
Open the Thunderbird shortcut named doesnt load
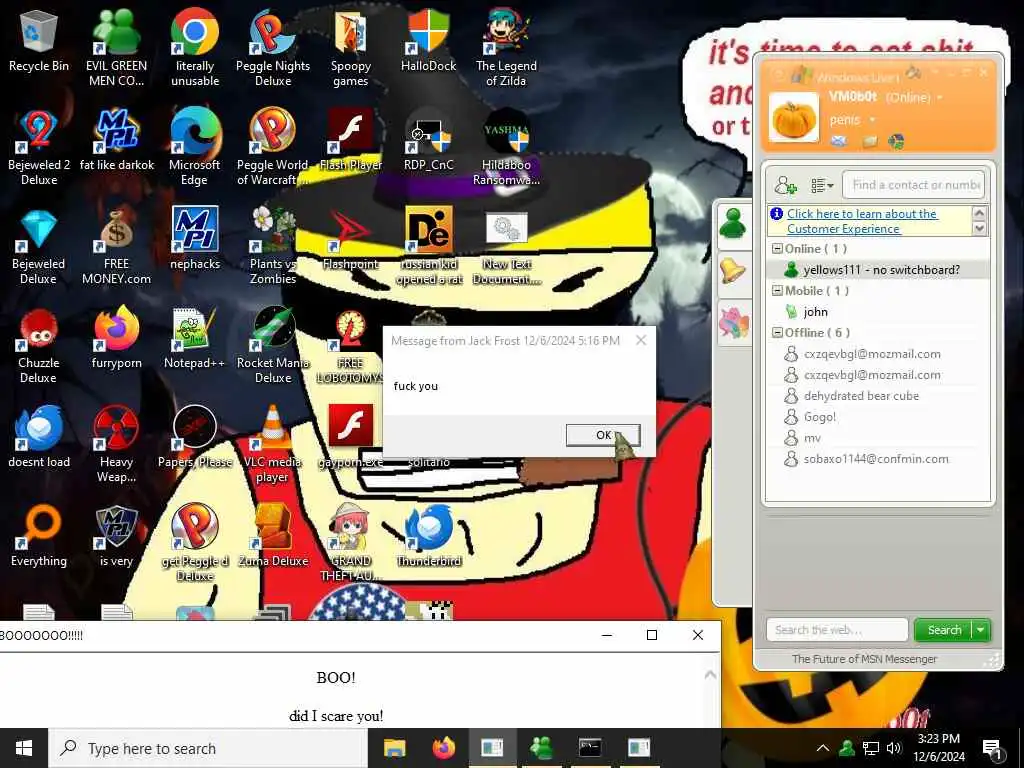[x=39, y=438]
